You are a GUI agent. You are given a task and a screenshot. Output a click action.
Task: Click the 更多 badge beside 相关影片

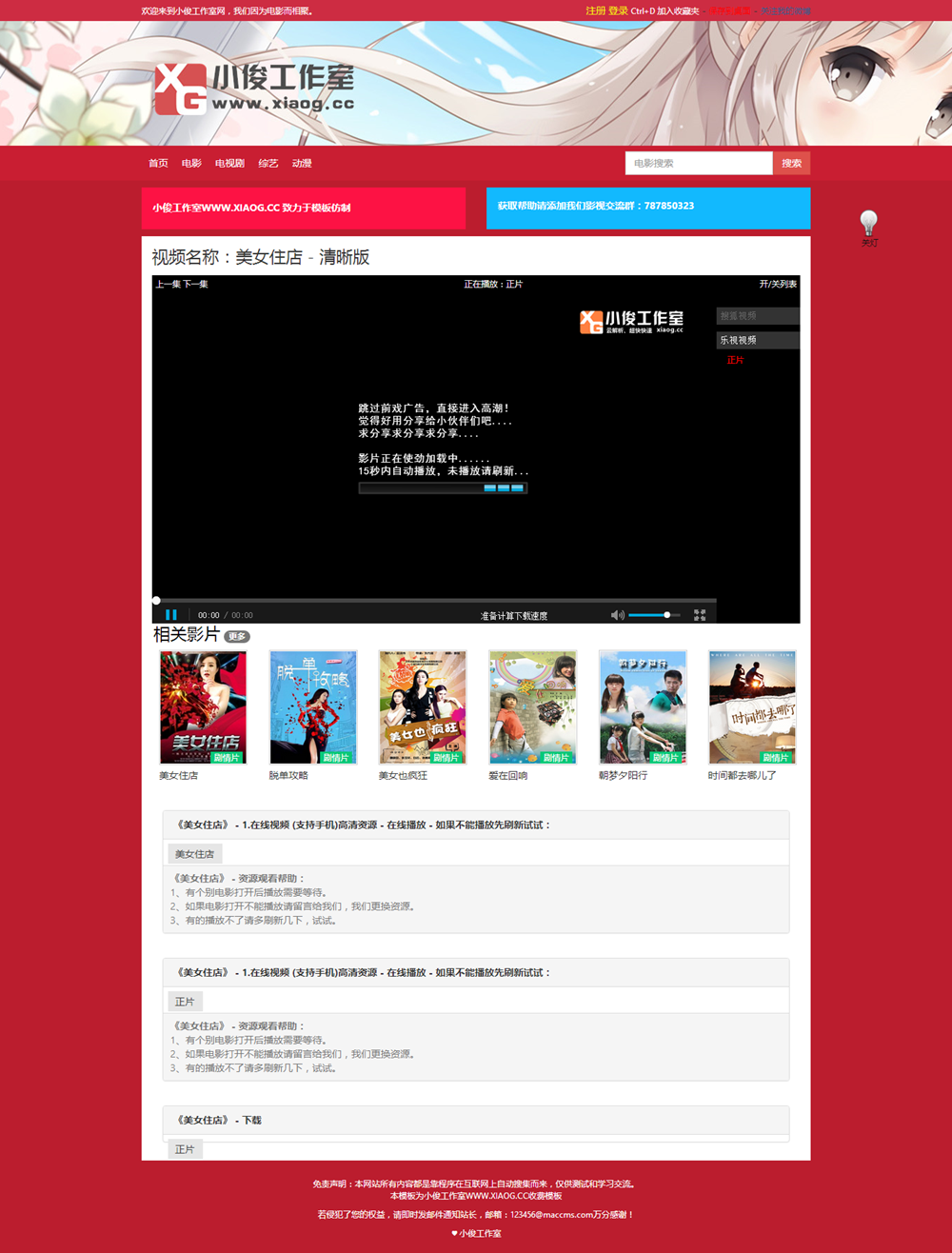[237, 636]
